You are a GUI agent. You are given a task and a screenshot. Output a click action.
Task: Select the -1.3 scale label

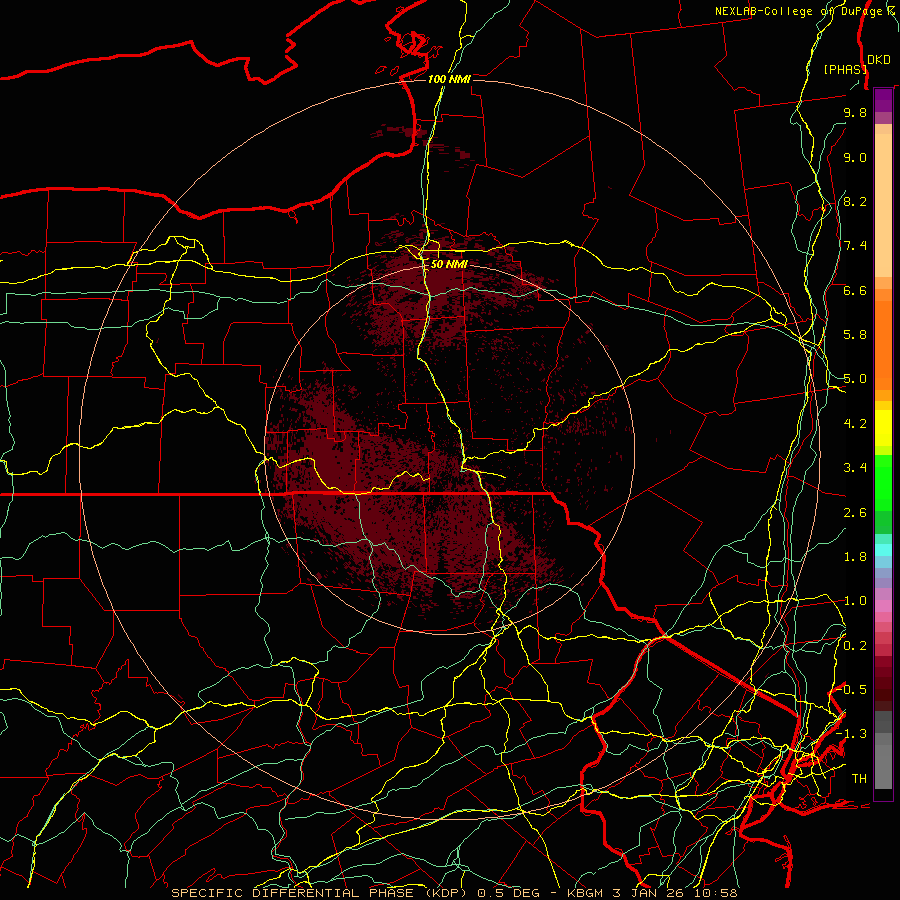coord(853,734)
